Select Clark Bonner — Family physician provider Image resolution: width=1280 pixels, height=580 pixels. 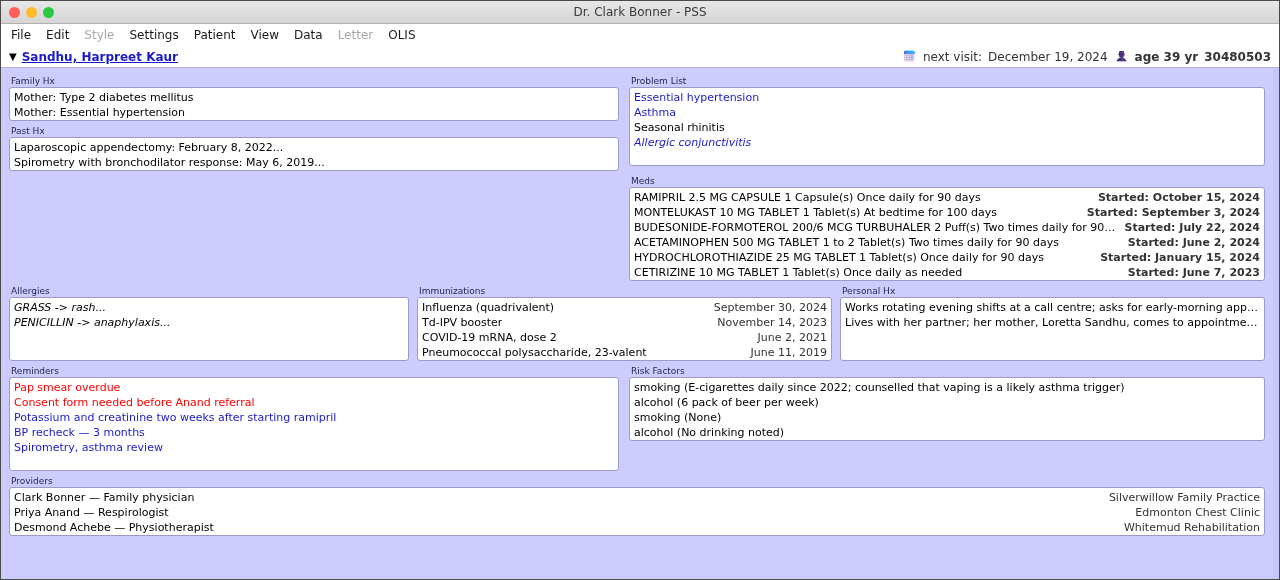pos(637,498)
